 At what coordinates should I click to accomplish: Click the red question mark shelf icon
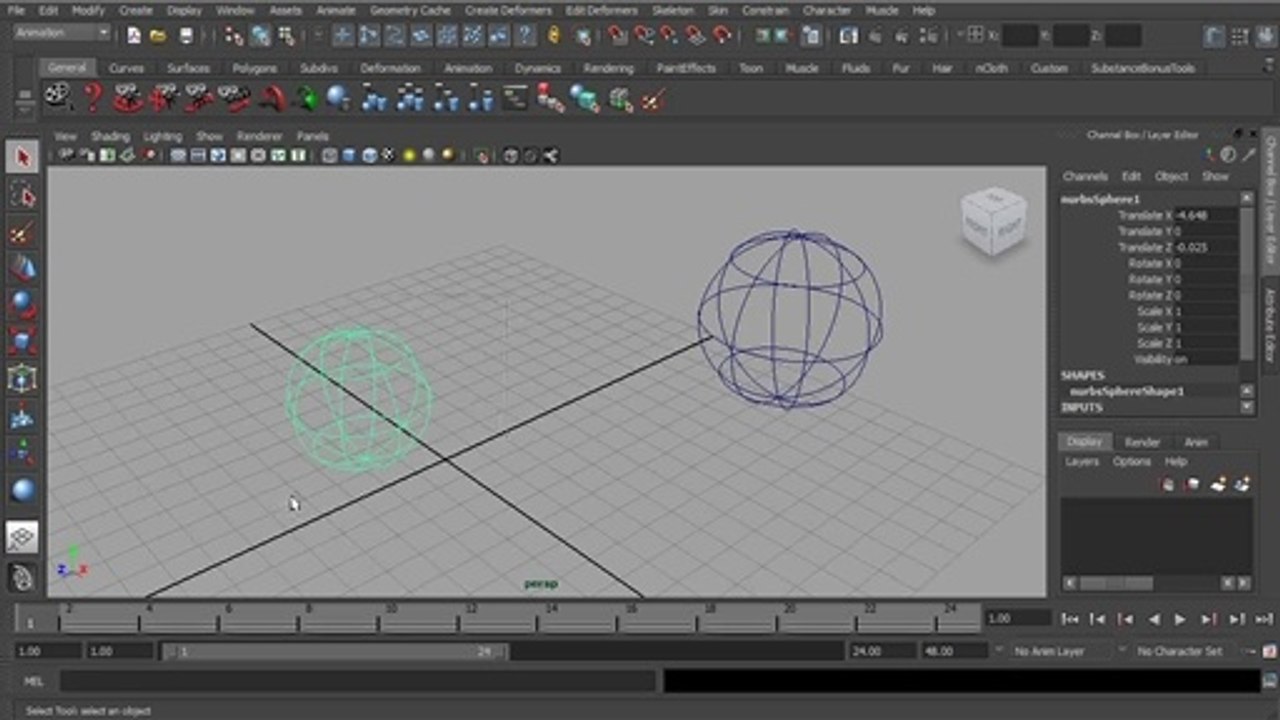pos(93,98)
